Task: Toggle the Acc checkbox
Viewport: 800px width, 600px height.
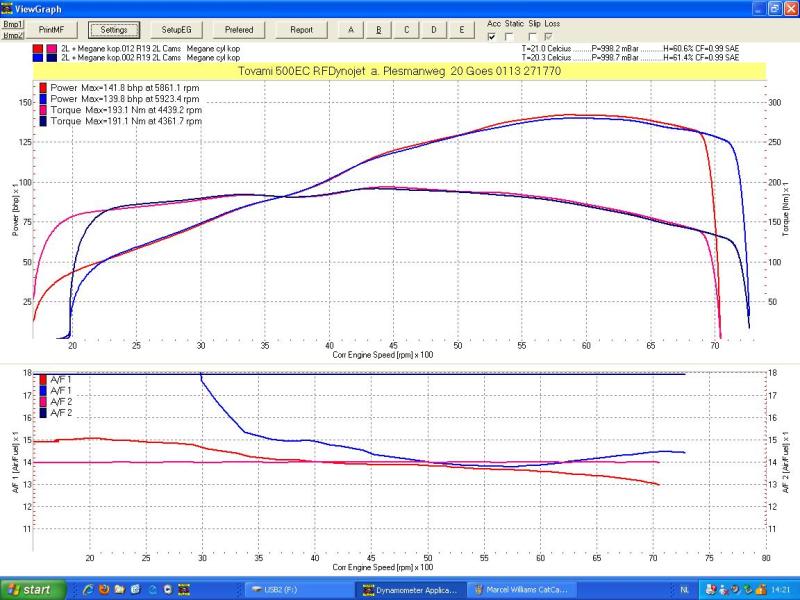Action: coord(491,36)
